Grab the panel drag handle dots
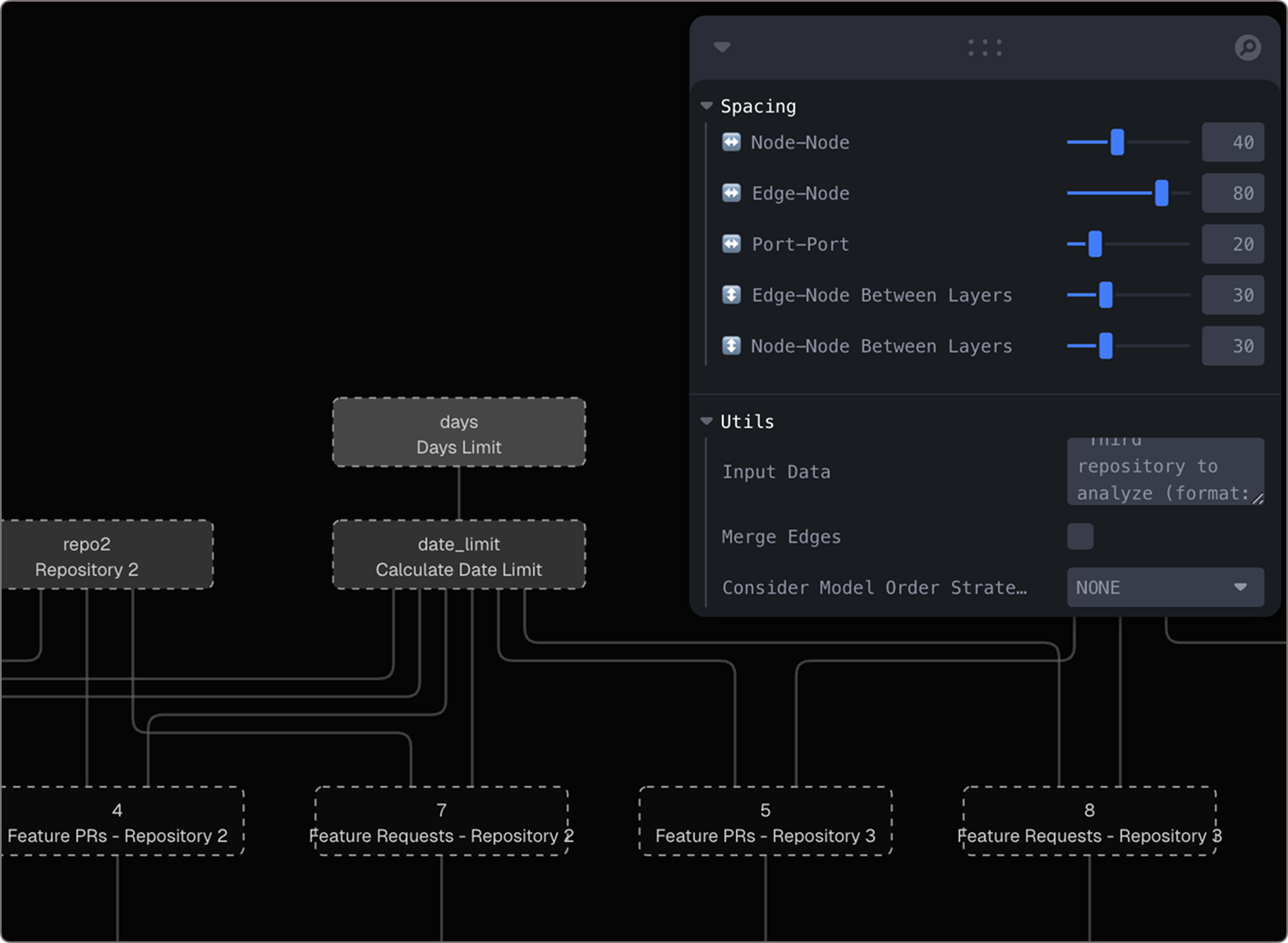The image size is (1288, 943). 985,48
